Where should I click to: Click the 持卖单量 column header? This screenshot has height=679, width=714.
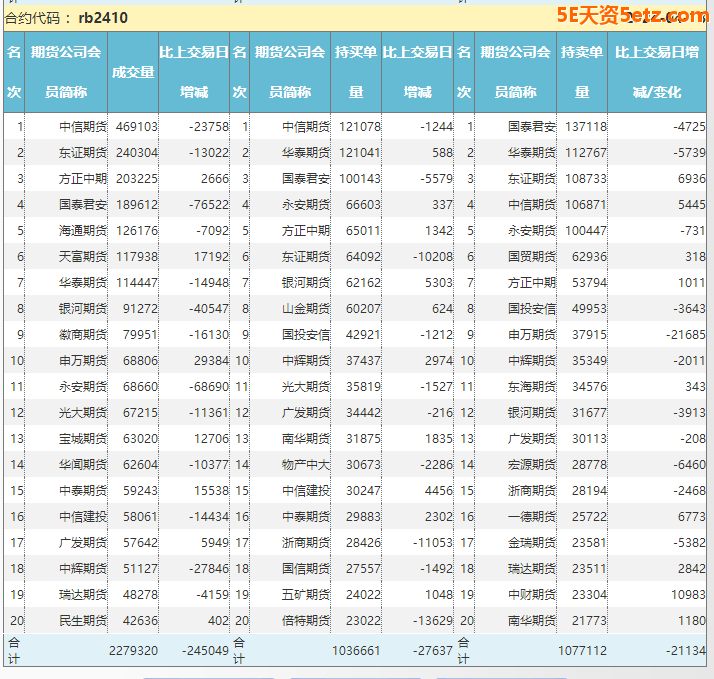(581, 72)
